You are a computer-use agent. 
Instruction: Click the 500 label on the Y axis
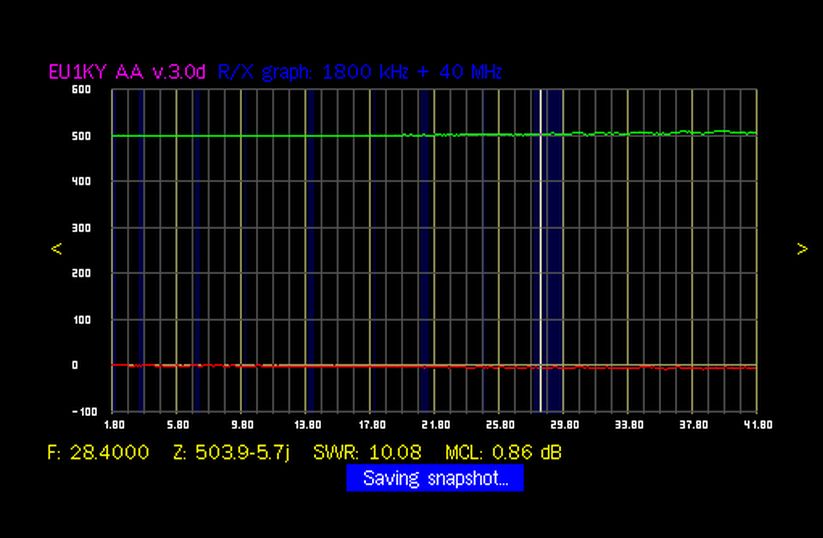(53, 136)
